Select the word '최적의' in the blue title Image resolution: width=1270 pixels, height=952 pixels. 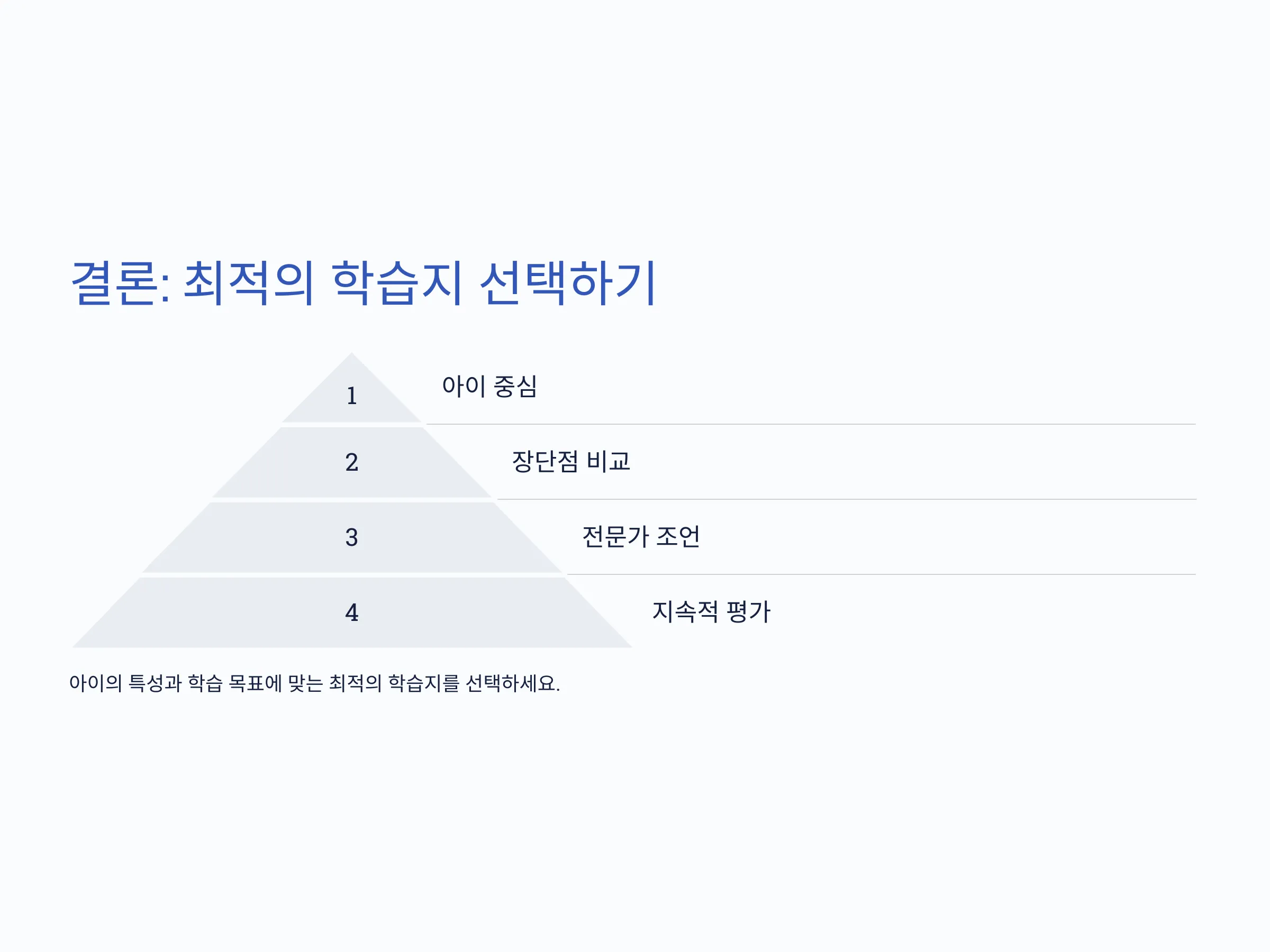[x=249, y=283]
